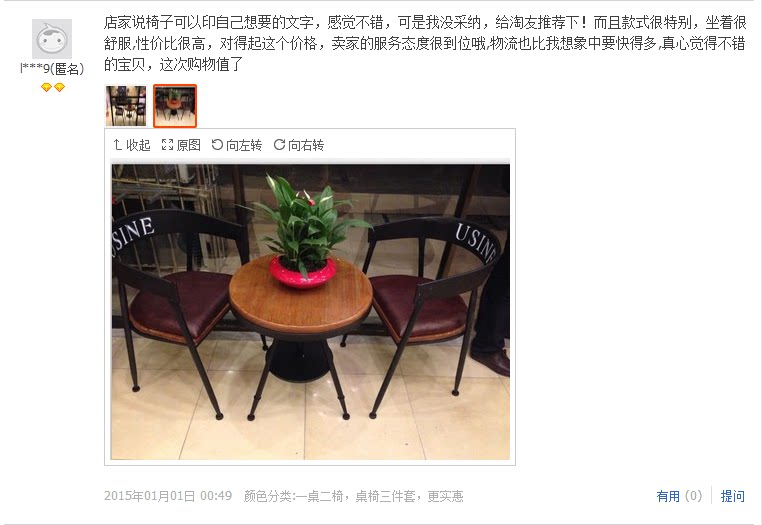
Task: Click the anonymous username l***9(匿名)
Action: point(52,69)
